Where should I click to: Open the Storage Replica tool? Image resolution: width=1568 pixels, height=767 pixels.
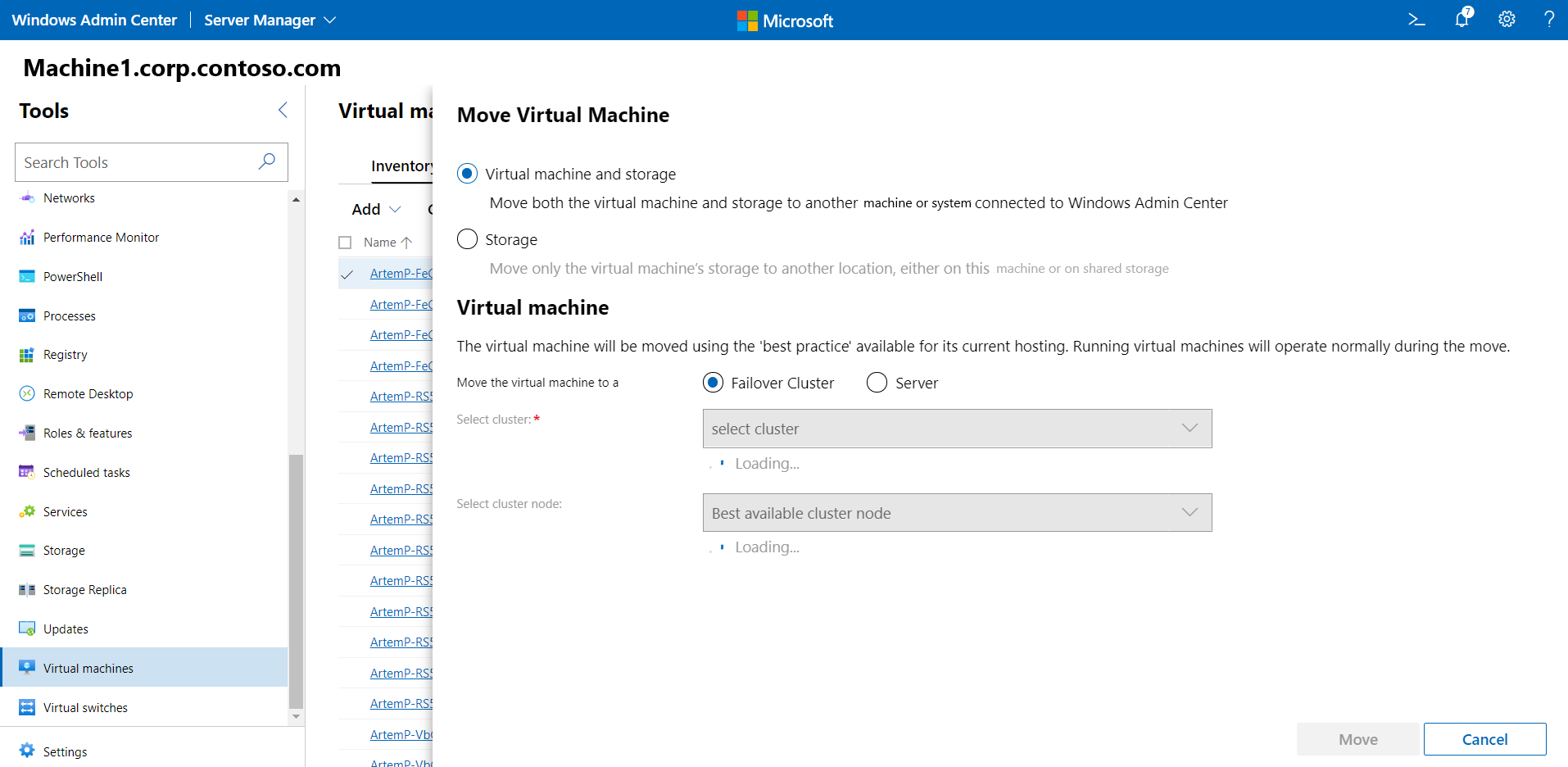[x=84, y=590]
